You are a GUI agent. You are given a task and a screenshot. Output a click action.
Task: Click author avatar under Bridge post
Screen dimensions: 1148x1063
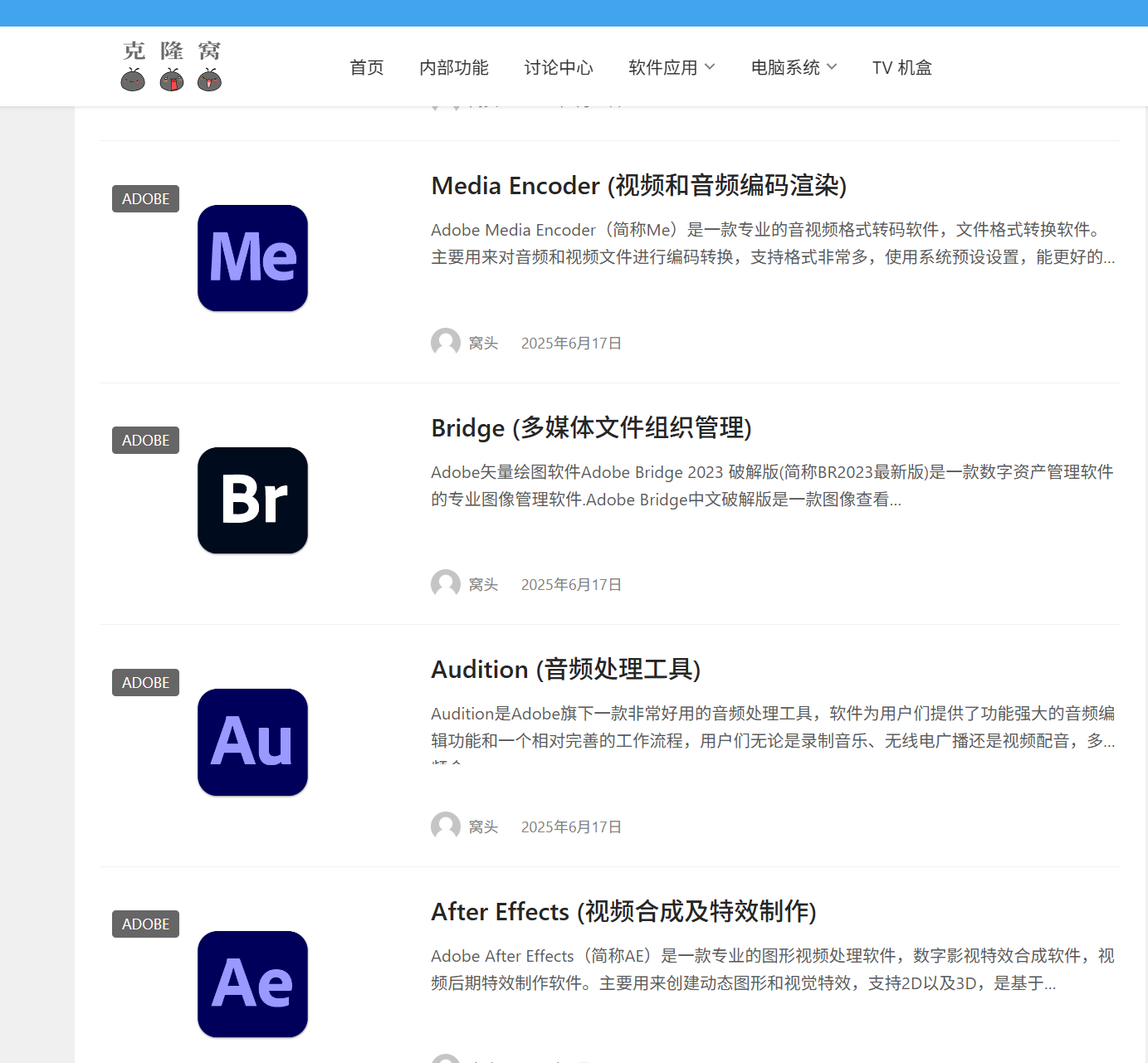[x=446, y=584]
